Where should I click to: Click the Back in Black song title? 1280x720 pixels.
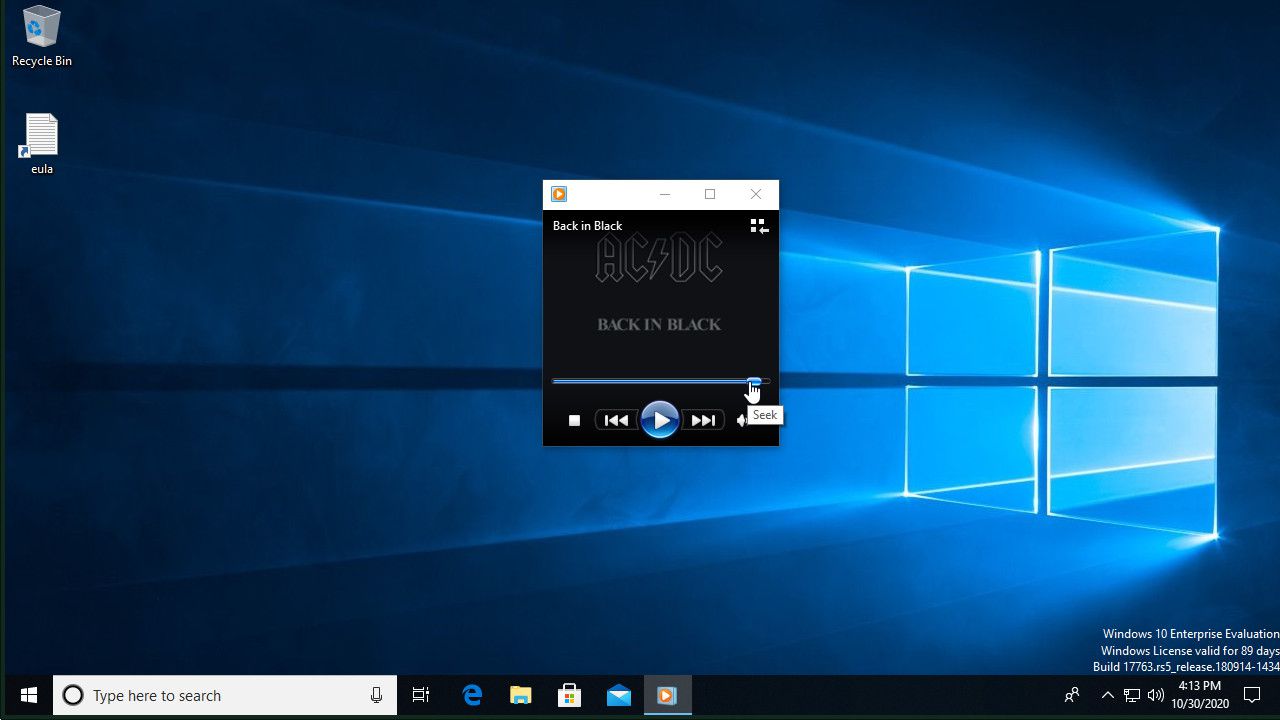[588, 226]
